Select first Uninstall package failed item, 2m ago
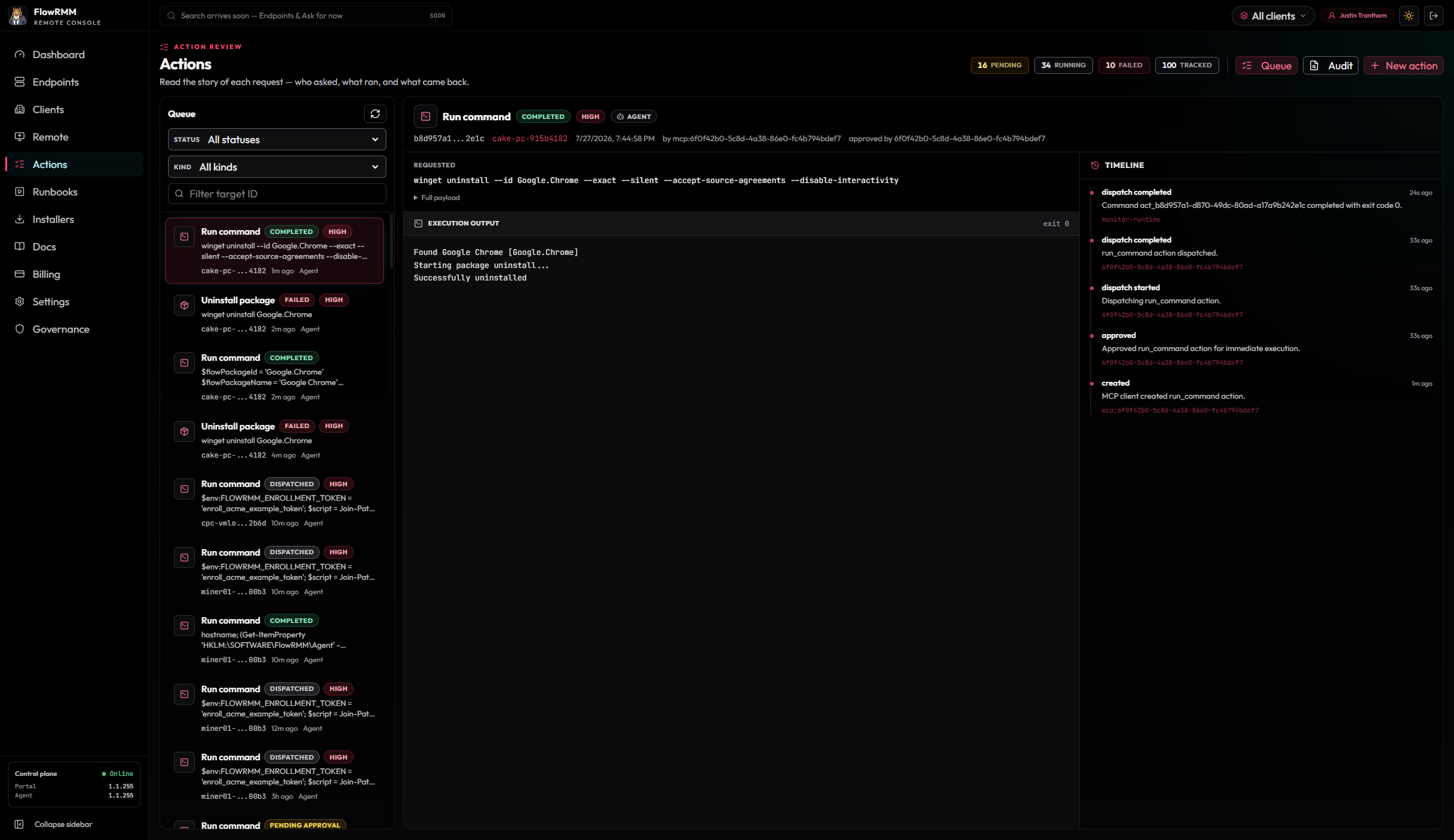Viewport: 1454px width, 840px height. [275, 314]
